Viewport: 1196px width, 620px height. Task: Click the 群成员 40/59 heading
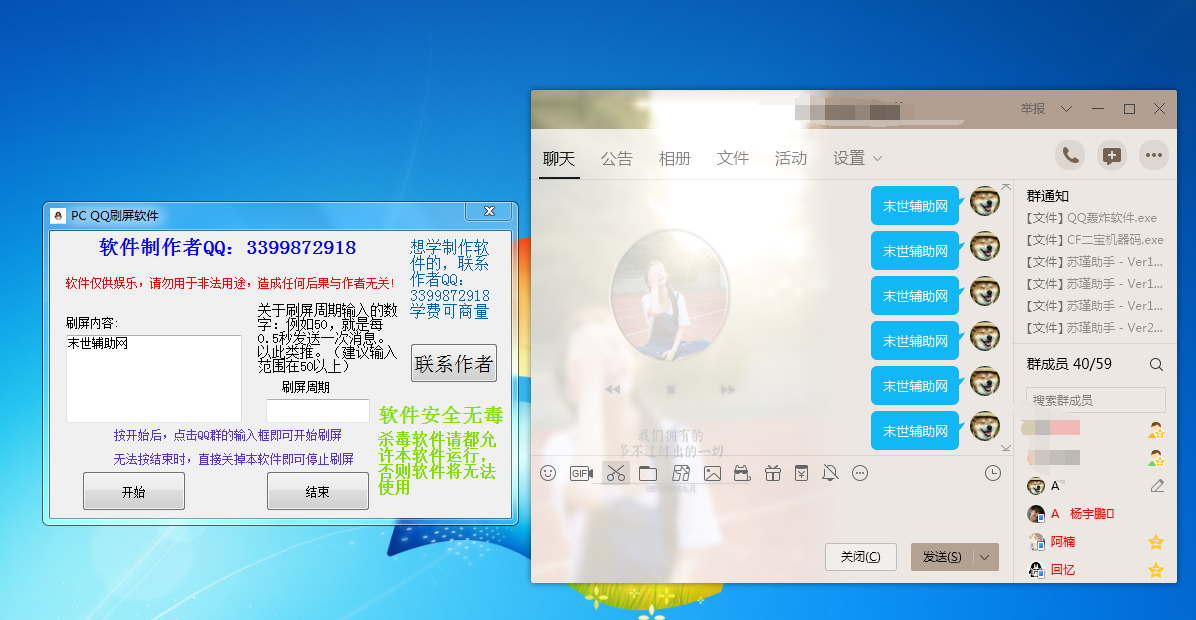coord(1069,365)
